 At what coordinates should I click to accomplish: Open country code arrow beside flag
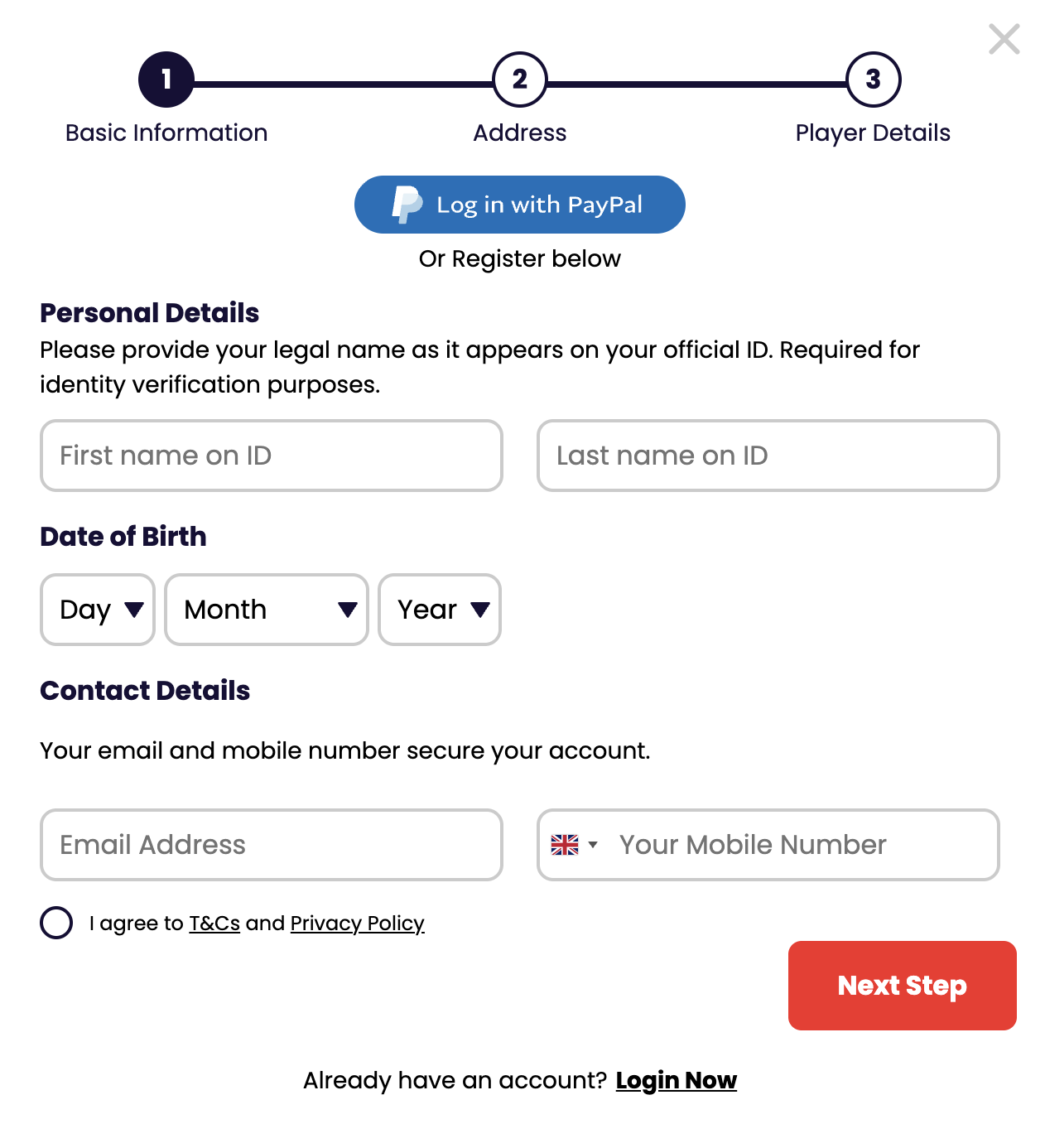(x=593, y=845)
